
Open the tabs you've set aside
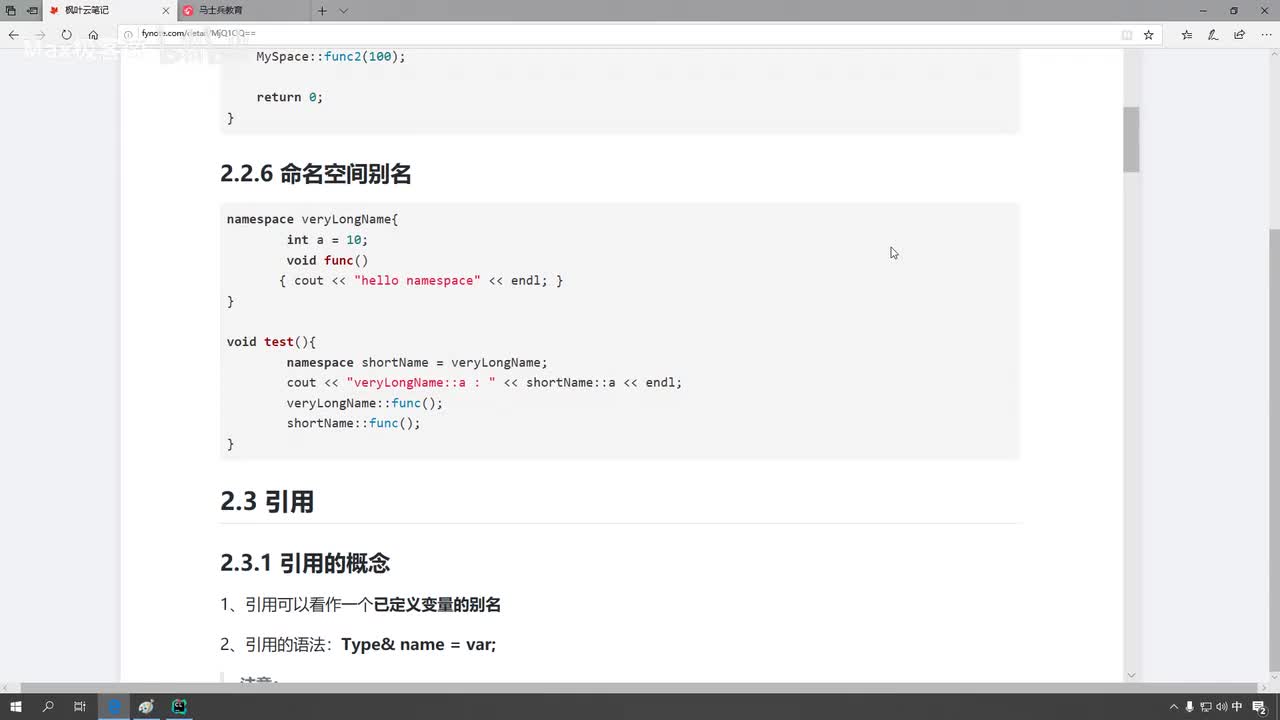pos(11,10)
